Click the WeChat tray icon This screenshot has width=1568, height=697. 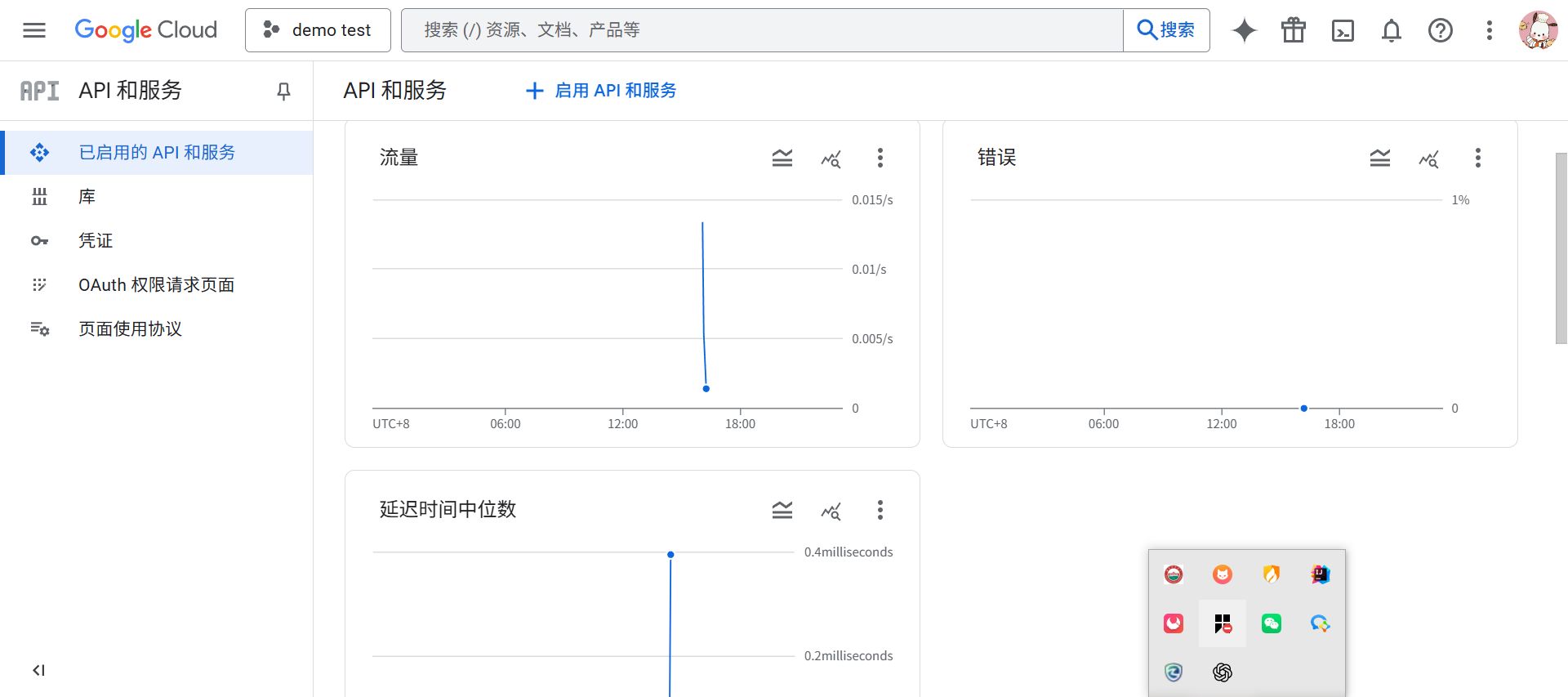[1272, 623]
